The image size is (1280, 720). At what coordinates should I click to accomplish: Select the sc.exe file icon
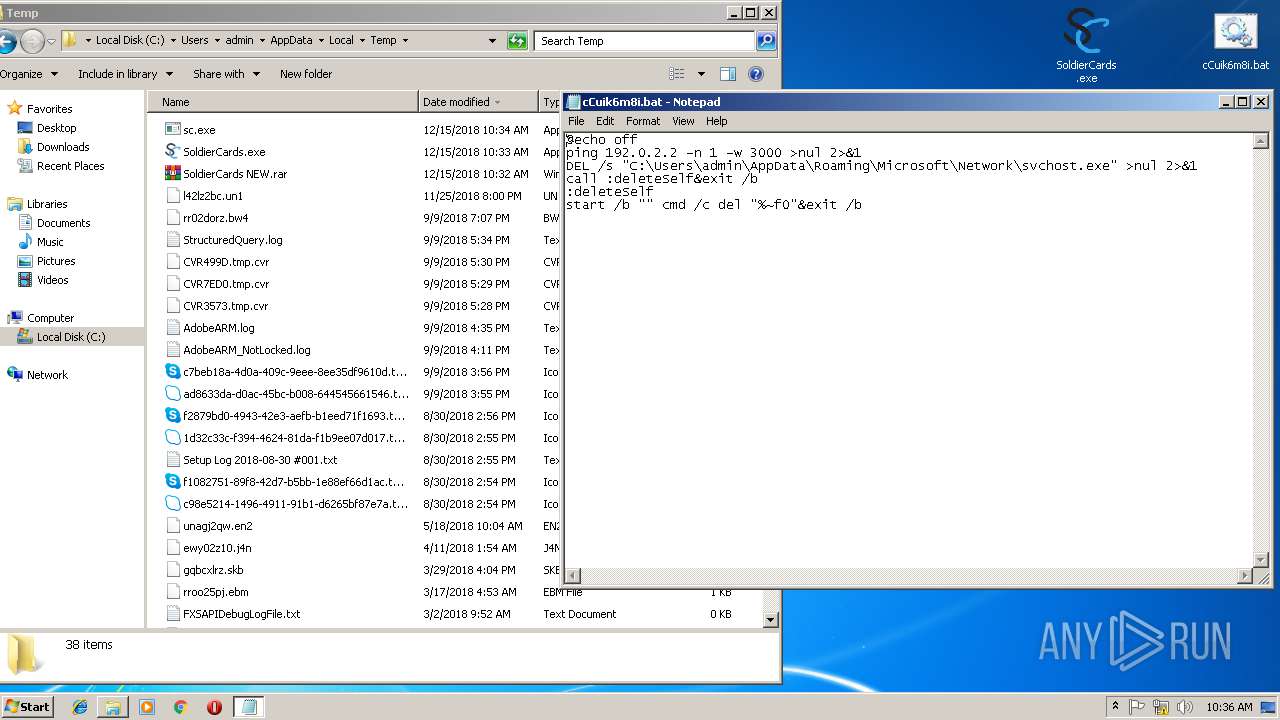click(x=173, y=130)
